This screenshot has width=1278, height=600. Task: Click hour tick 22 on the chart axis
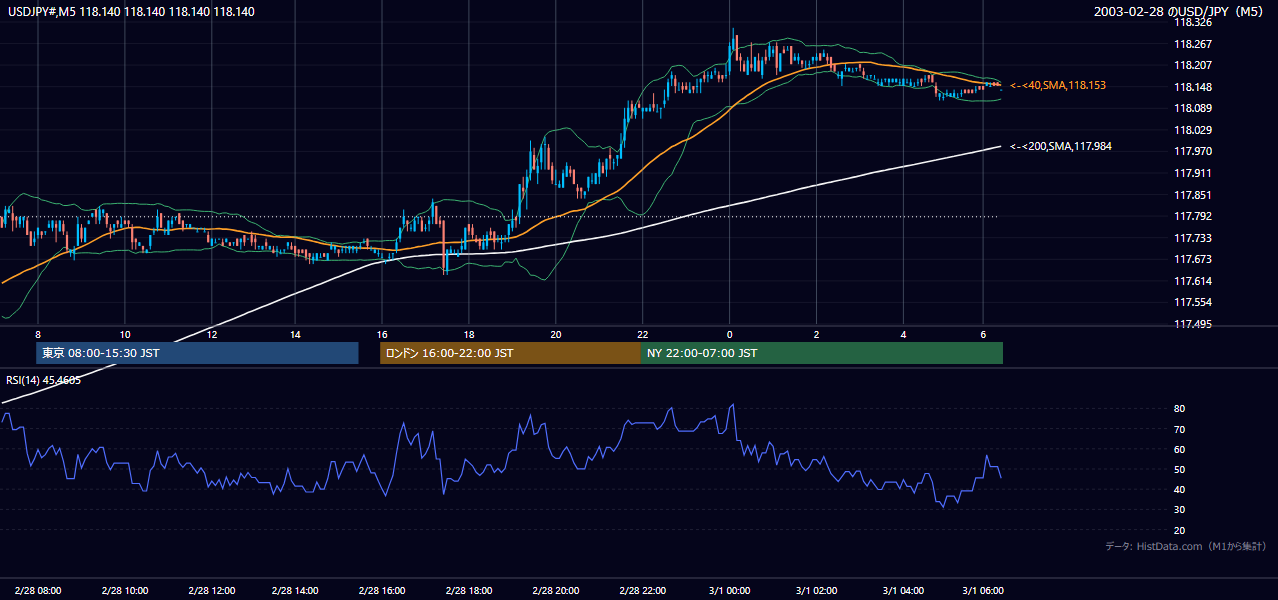643,334
